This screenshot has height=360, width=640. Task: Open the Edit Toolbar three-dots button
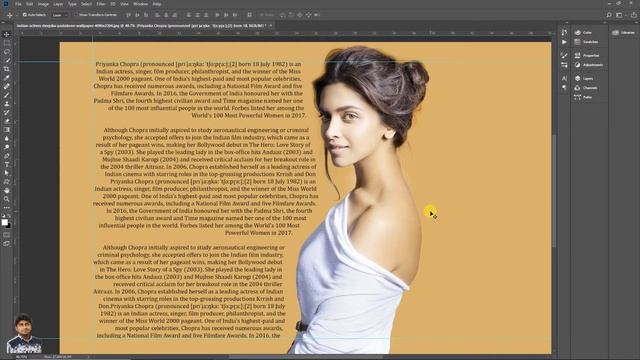pos(7,207)
